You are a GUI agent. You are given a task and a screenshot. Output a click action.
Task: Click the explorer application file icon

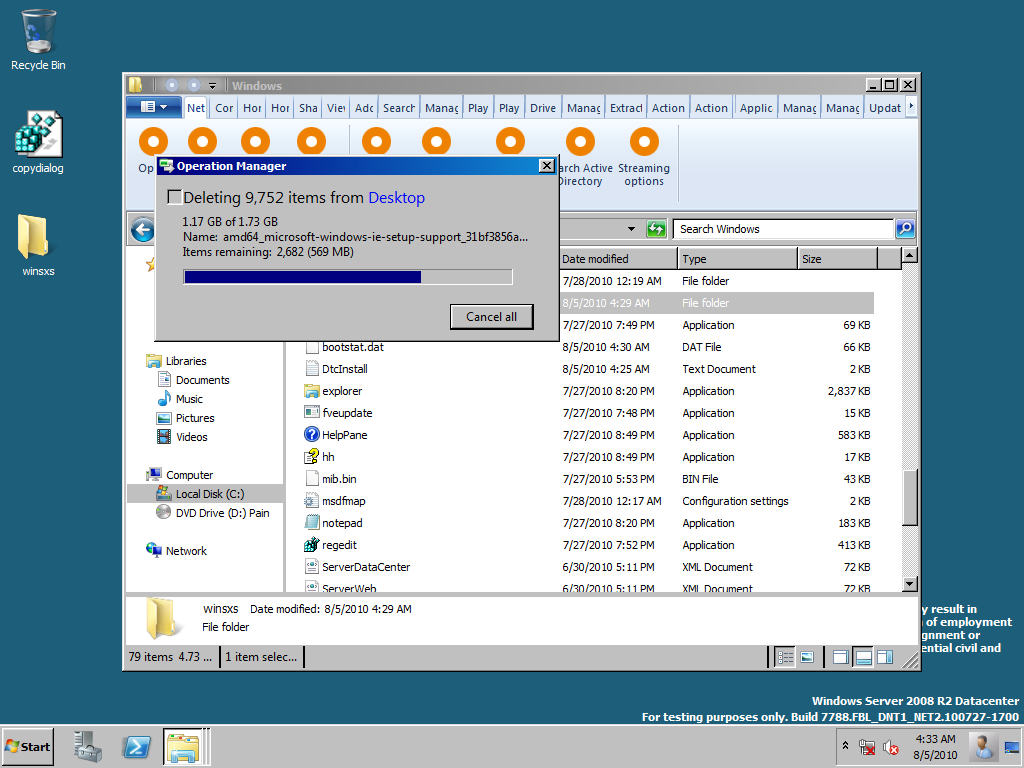click(x=312, y=391)
